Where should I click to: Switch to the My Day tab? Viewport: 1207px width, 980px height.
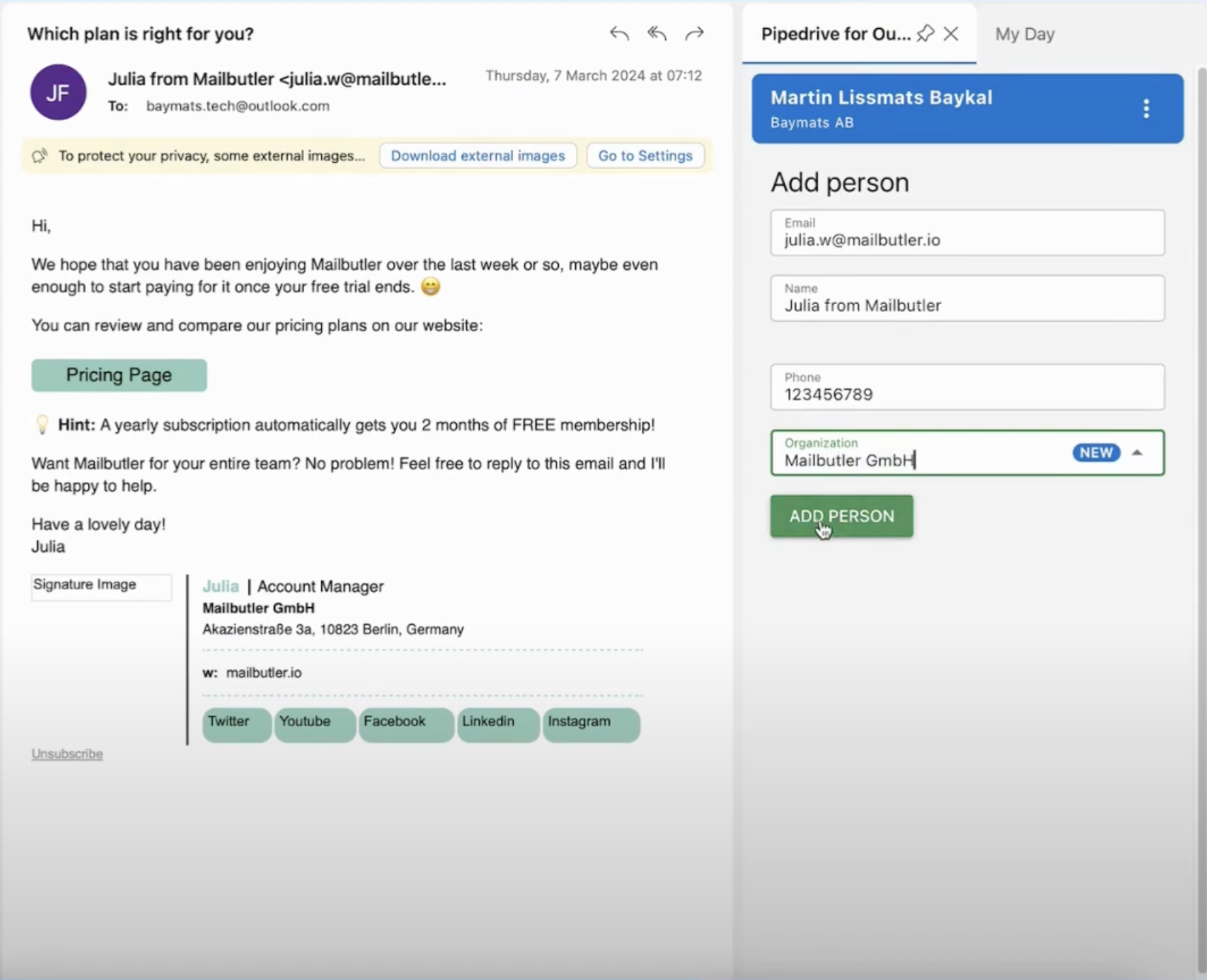[x=1025, y=33]
